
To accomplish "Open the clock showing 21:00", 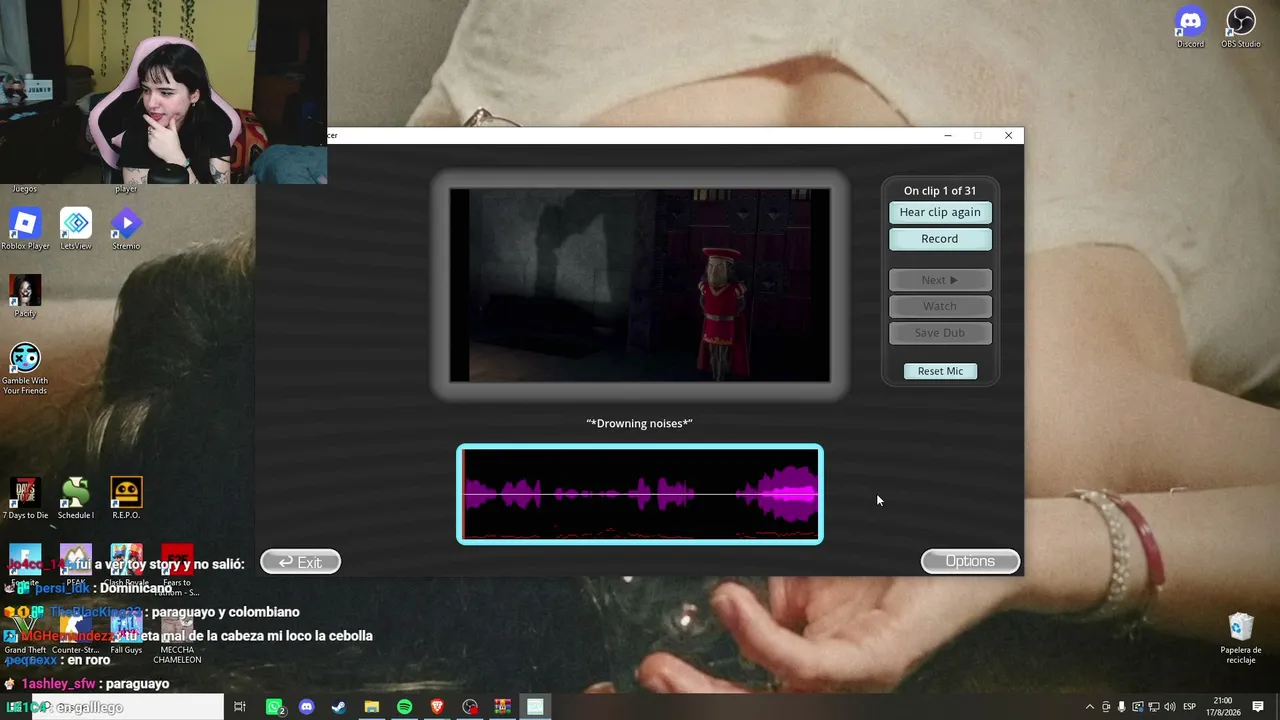I will (x=1223, y=707).
